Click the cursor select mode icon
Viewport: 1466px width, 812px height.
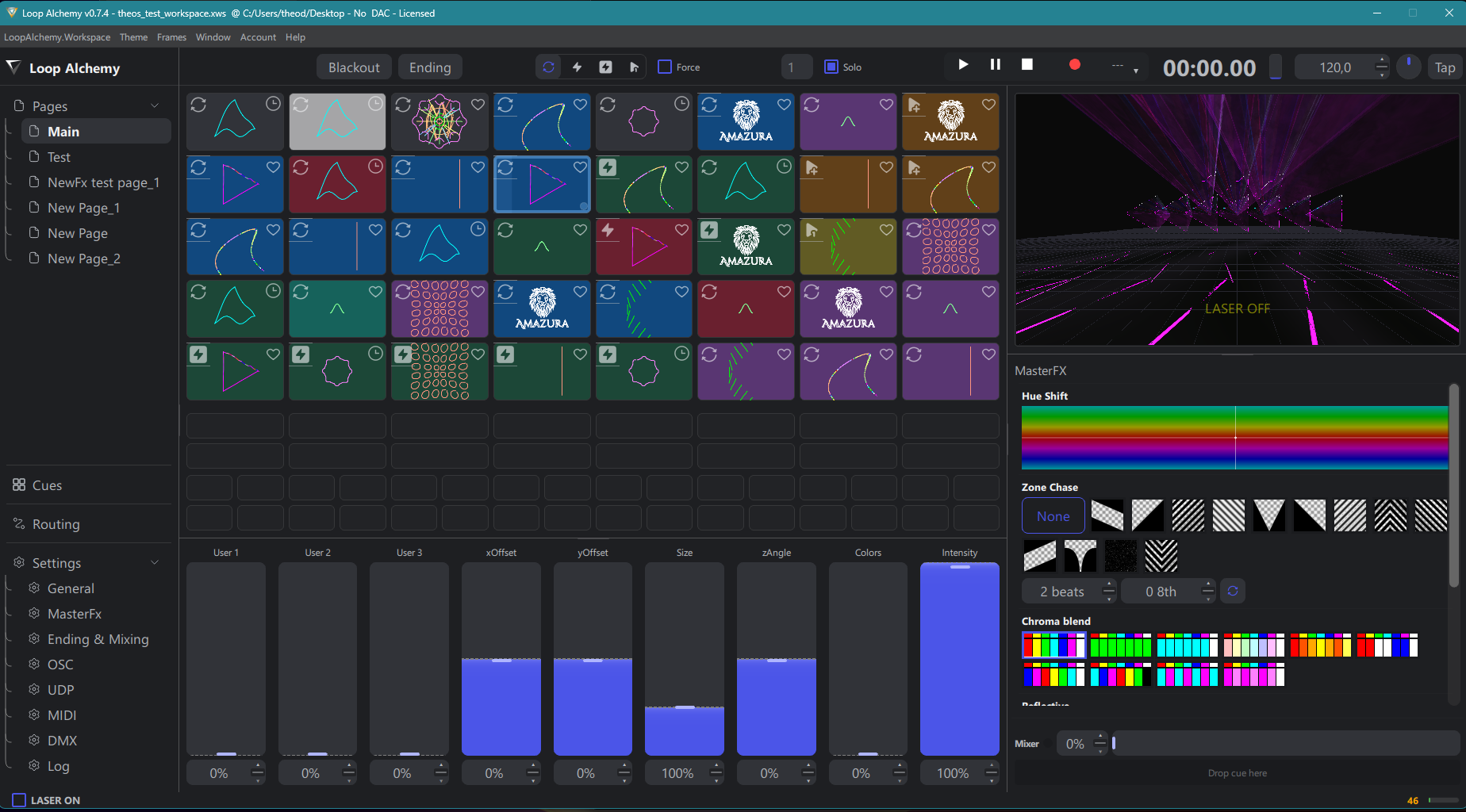(634, 67)
